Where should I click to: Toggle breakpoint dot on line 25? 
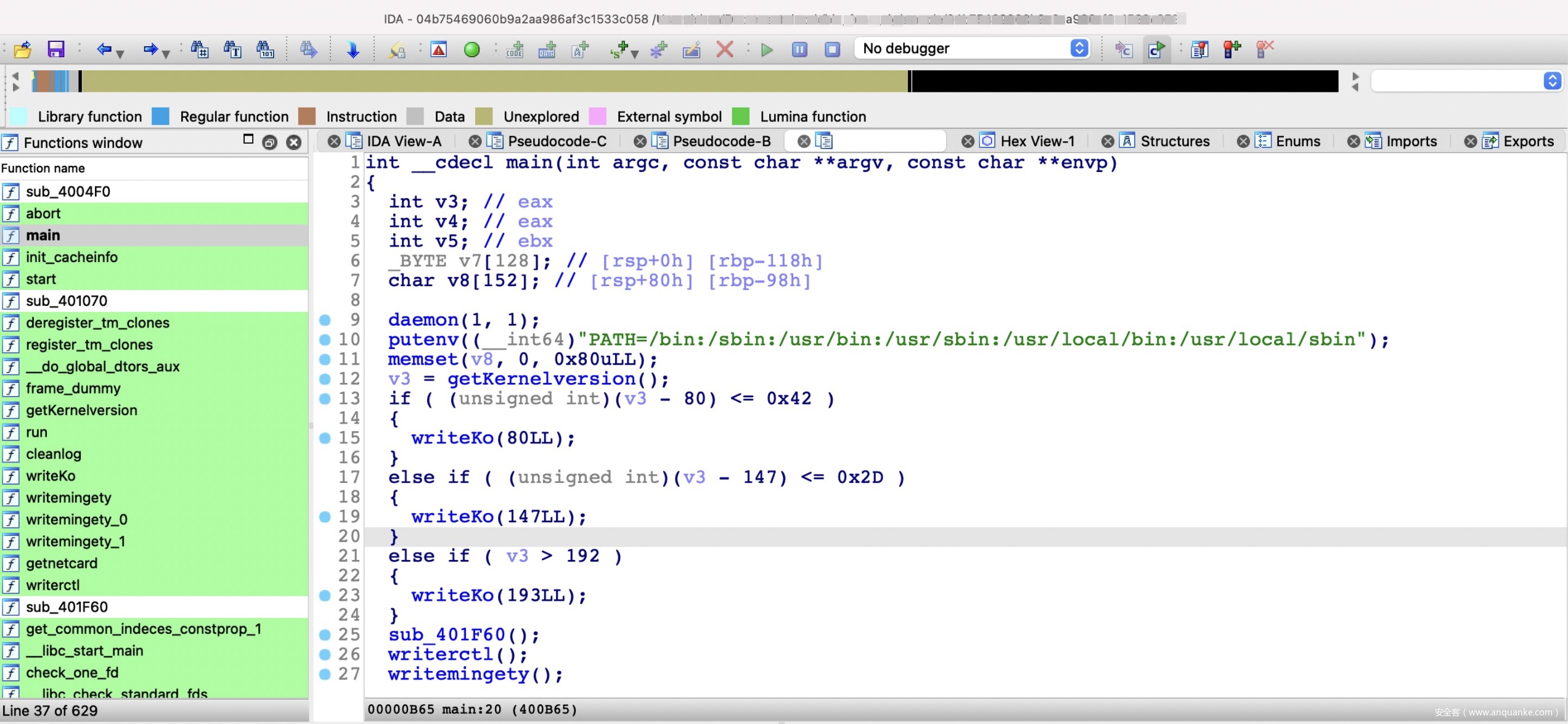(325, 634)
